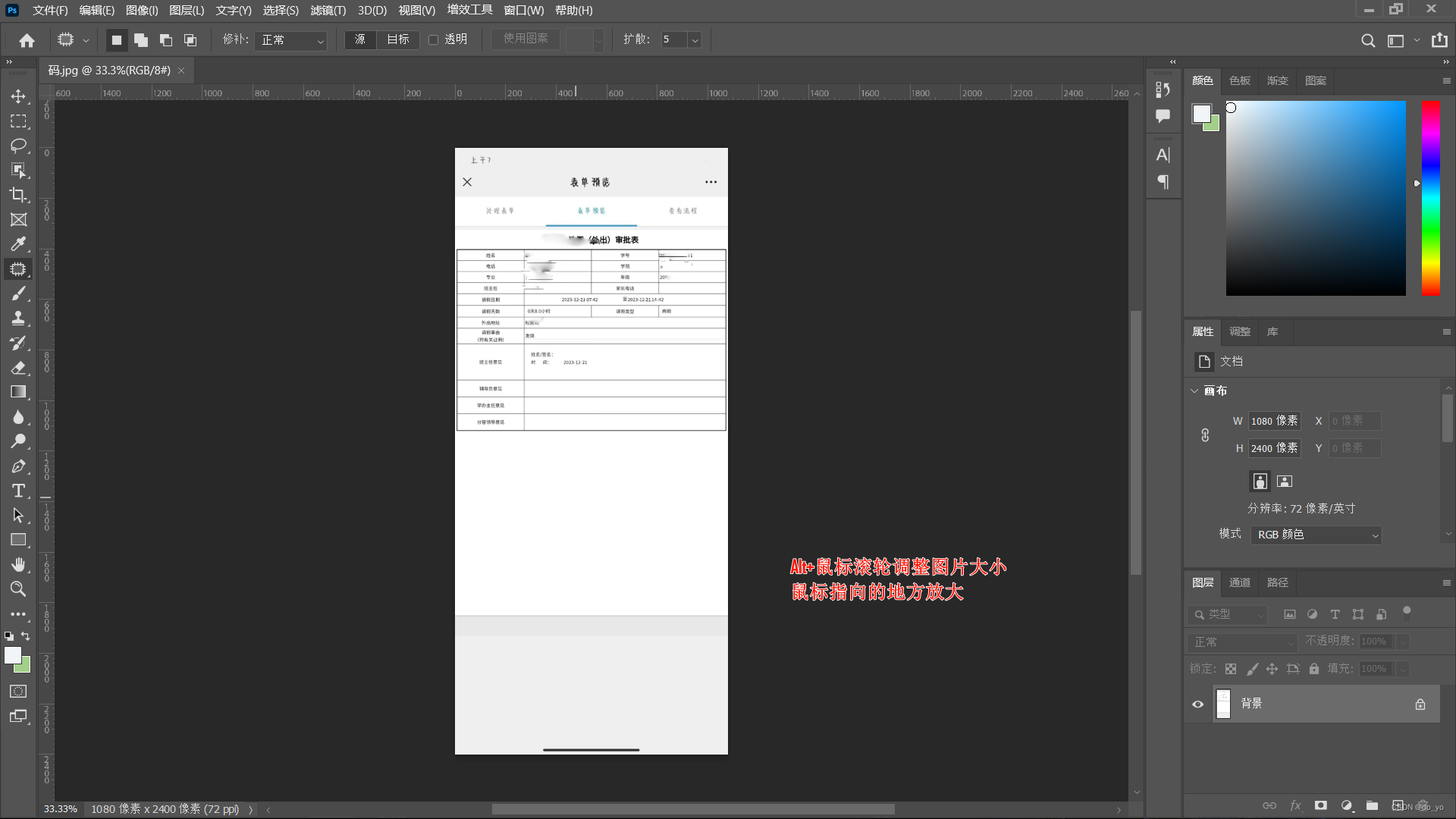Select the Lasso tool

[x=18, y=146]
